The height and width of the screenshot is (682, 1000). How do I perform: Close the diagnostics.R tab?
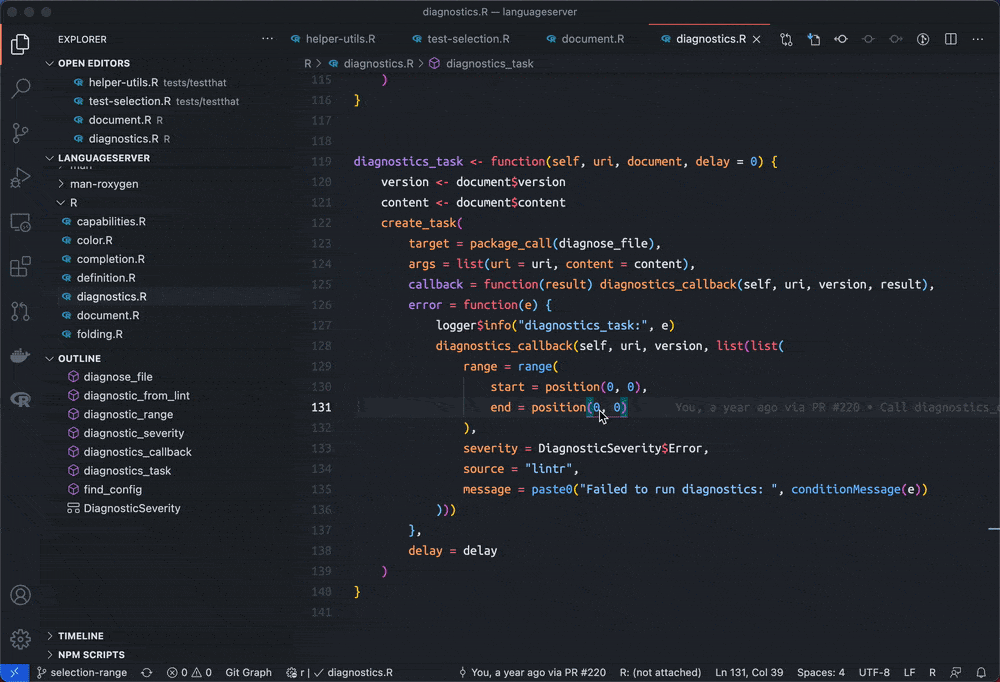[x=756, y=39]
